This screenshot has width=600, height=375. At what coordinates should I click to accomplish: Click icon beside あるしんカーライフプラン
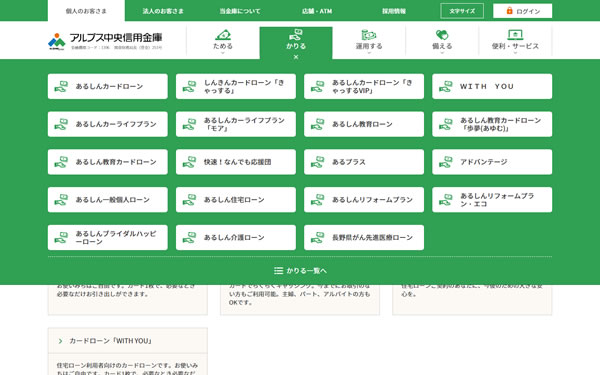pos(61,124)
